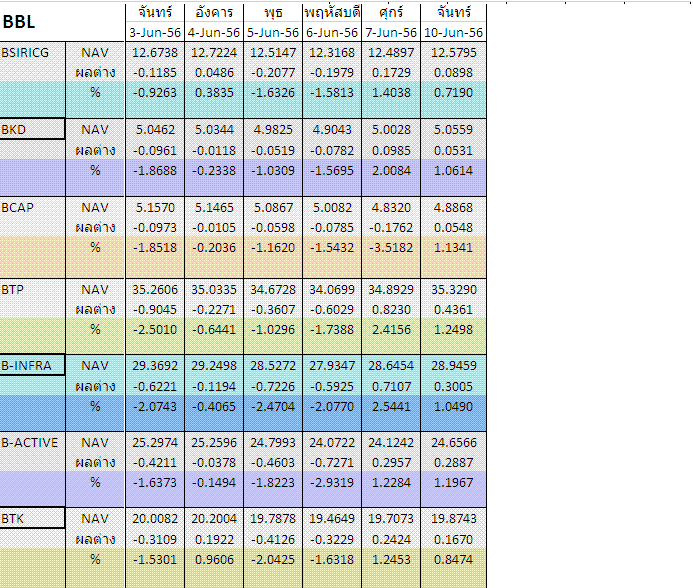The width and height of the screenshot is (693, 588).
Task: Click BSIRICG percent value -1.6326
Action: click(x=273, y=92)
